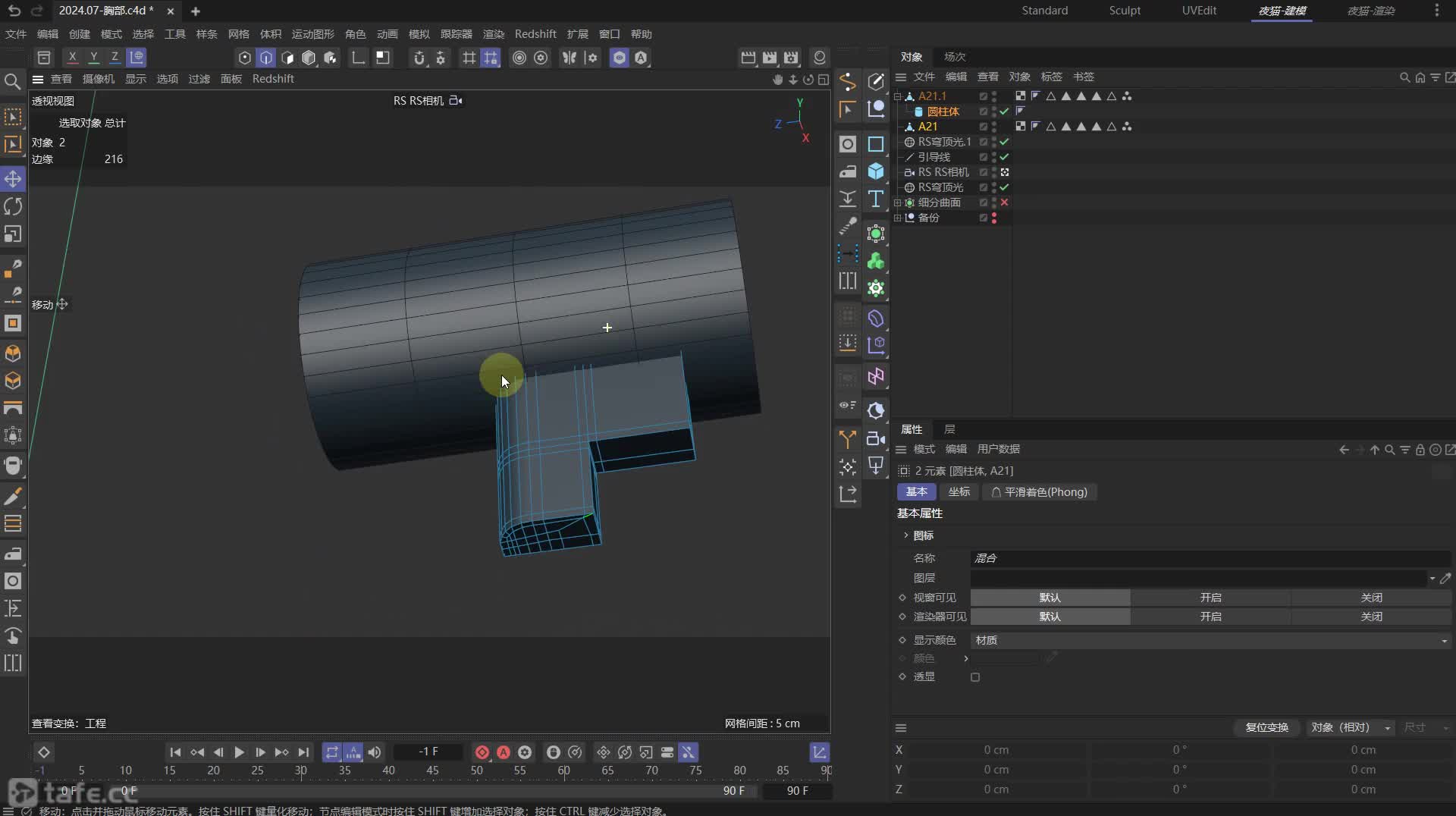Open the 图层 dropdown arrow
This screenshot has width=1456, height=816.
[x=1432, y=578]
